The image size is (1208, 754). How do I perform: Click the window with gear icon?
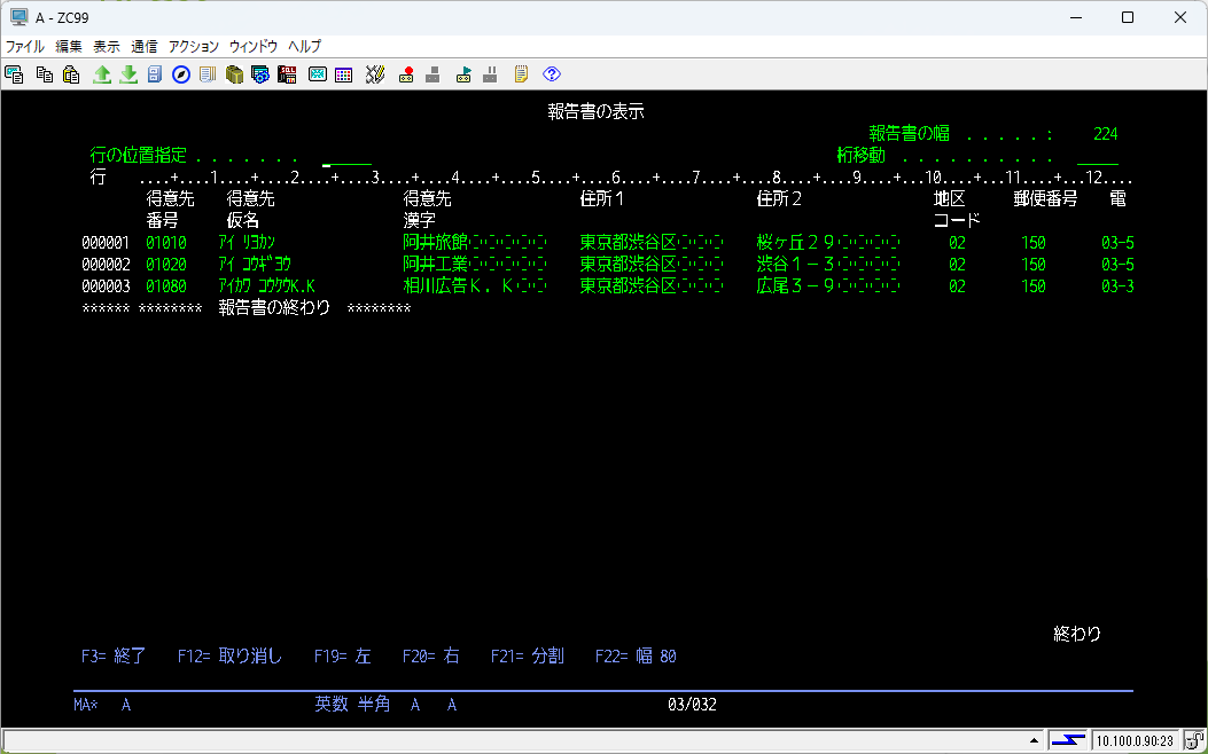(260, 74)
